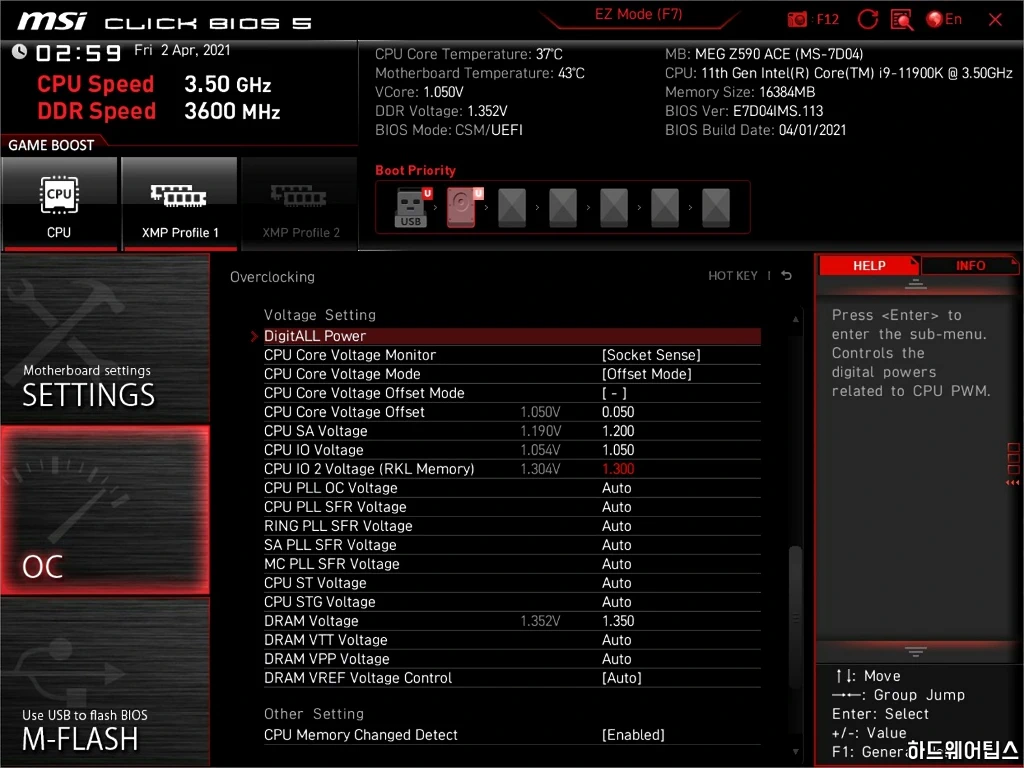This screenshot has height=768, width=1024.
Task: Switch to the INFO tab
Action: point(970,266)
